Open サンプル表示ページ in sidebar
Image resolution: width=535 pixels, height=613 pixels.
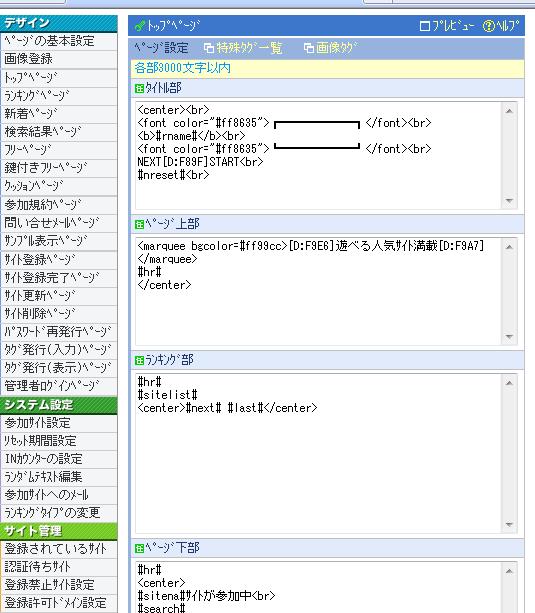pos(59,241)
